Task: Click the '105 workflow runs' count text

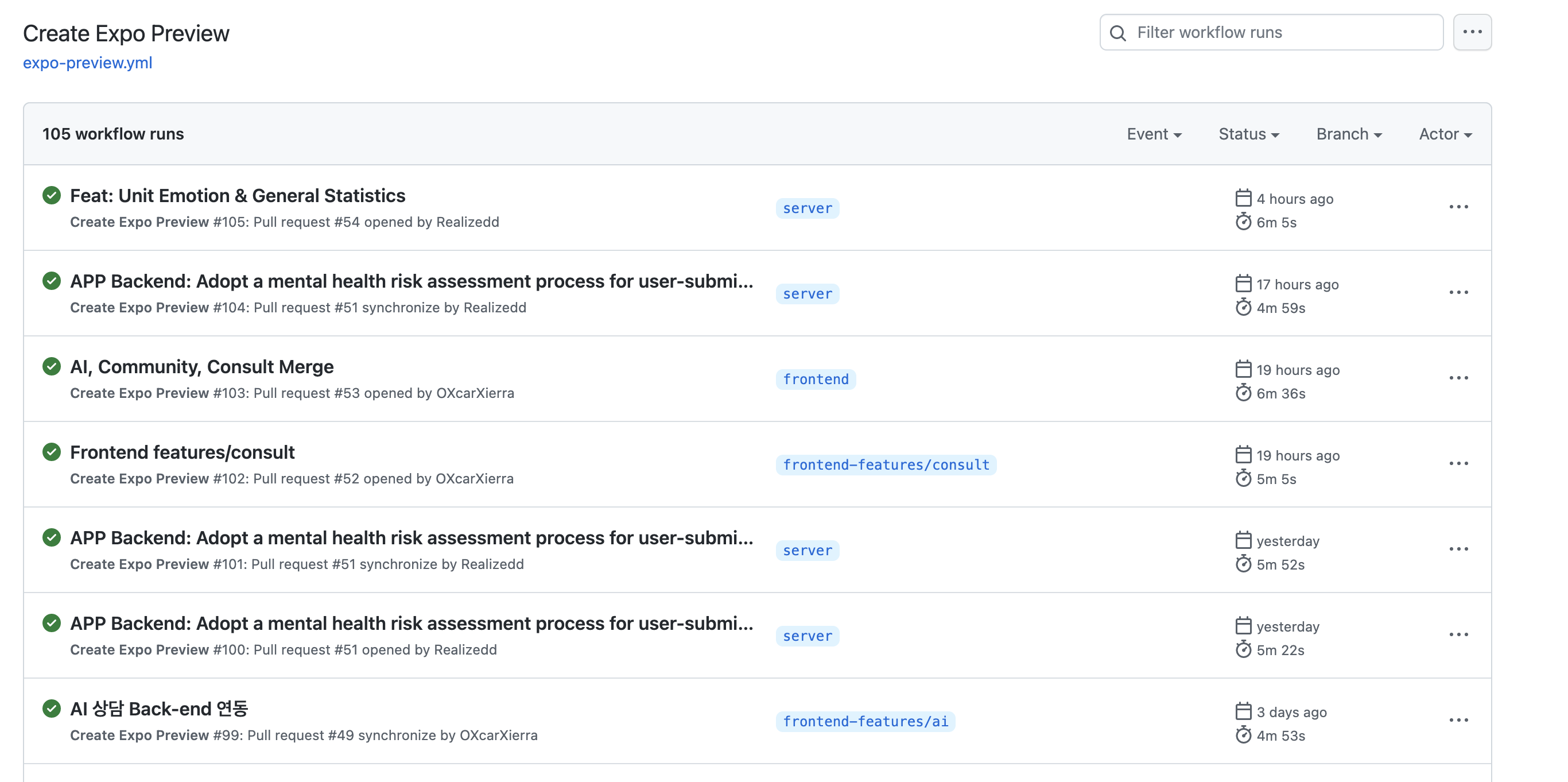Action: click(x=113, y=134)
